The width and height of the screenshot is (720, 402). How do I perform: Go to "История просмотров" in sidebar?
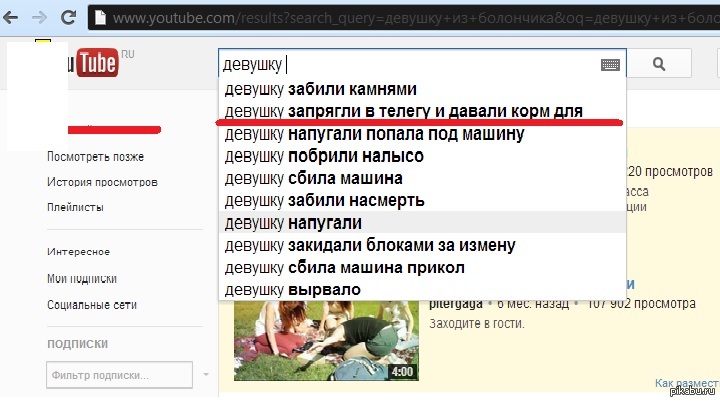101,182
